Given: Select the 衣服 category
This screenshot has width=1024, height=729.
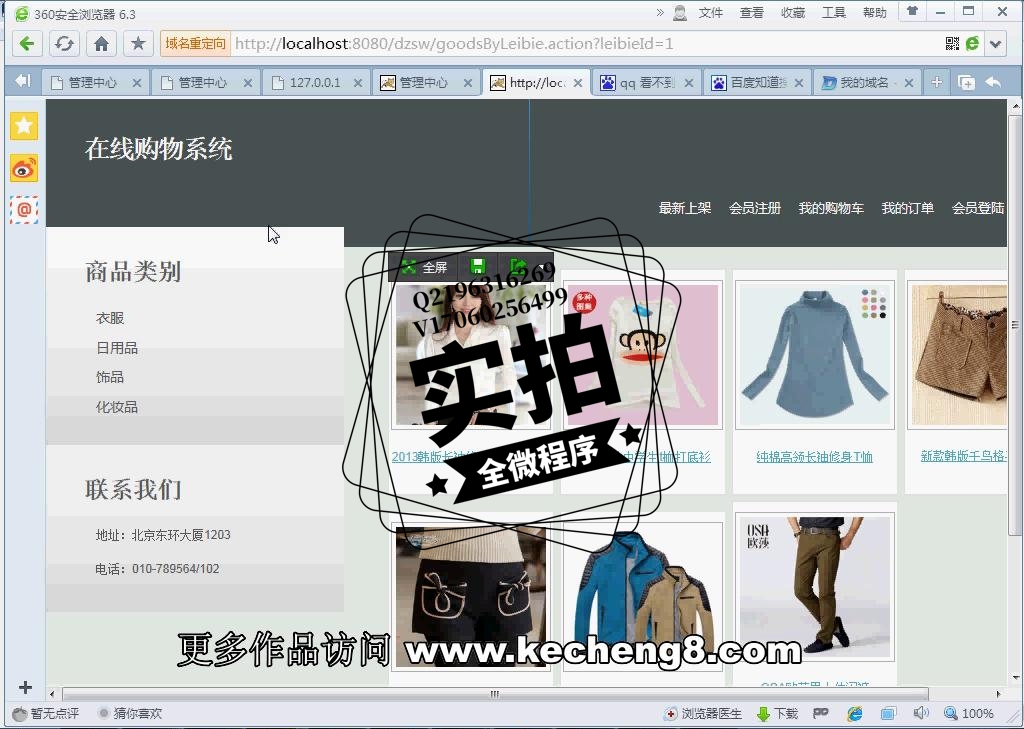Looking at the screenshot, I should [x=110, y=318].
